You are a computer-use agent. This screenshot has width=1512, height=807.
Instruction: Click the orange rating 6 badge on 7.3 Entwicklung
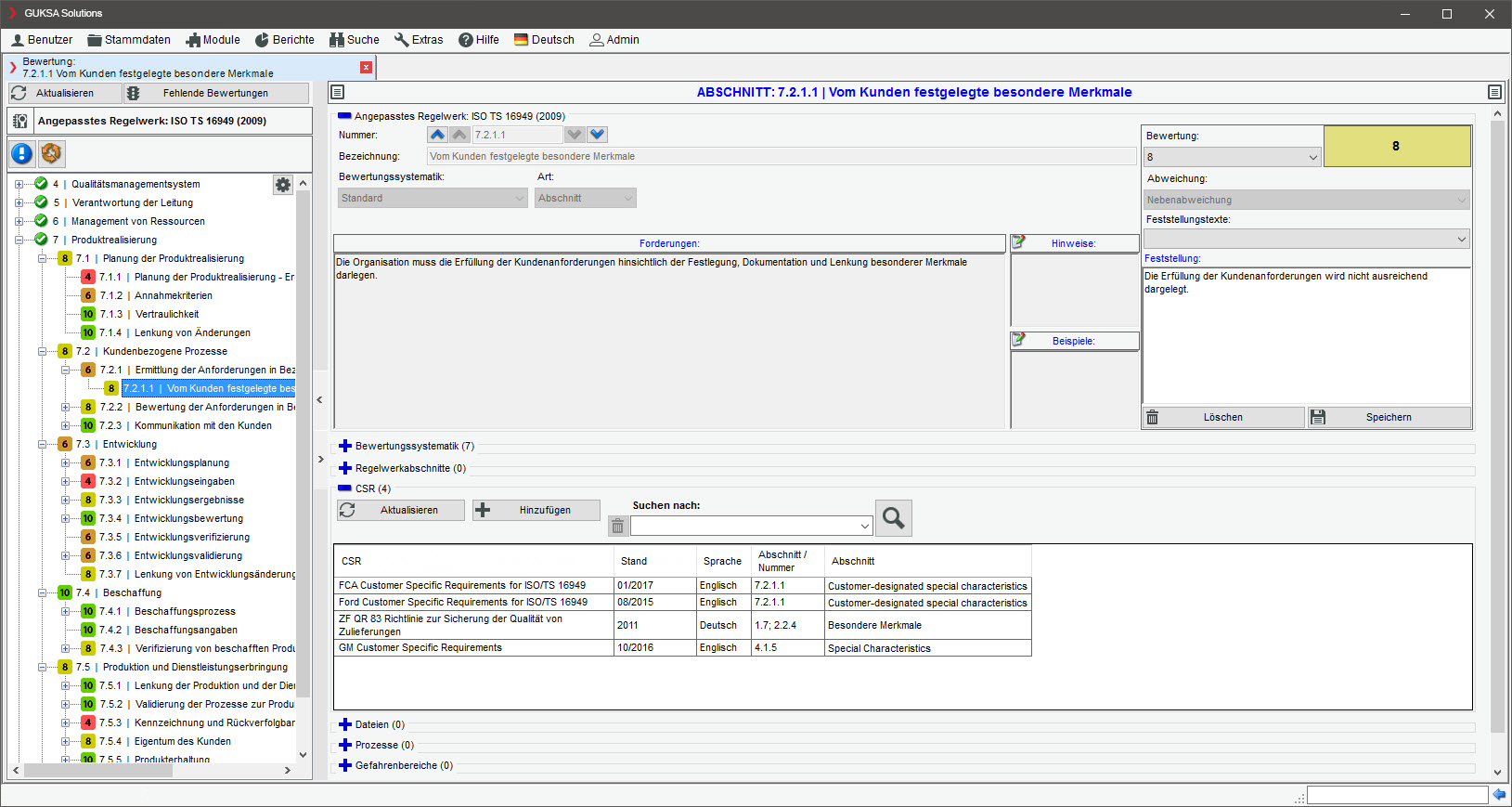click(65, 444)
